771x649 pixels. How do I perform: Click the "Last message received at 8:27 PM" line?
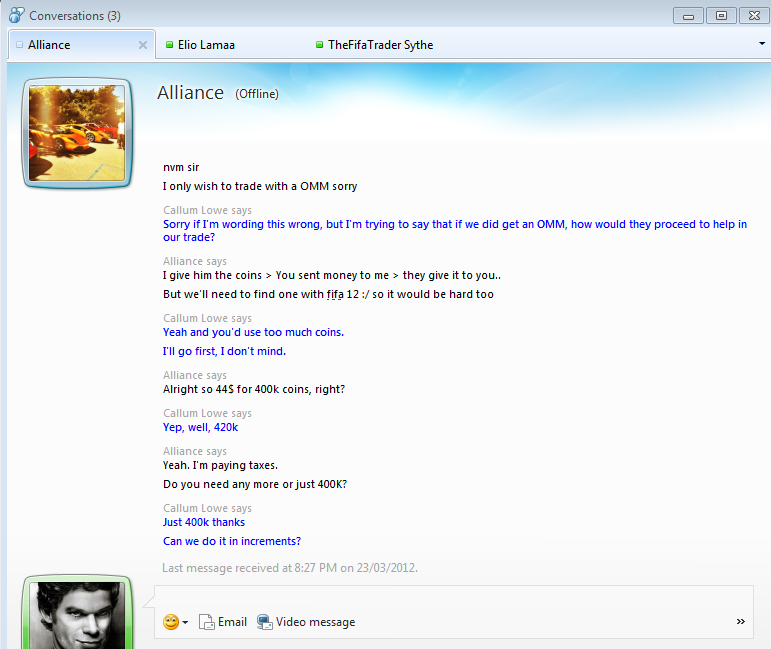point(290,568)
